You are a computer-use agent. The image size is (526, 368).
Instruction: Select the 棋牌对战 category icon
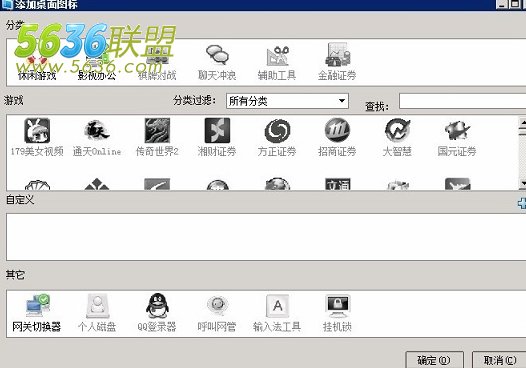[x=157, y=56]
